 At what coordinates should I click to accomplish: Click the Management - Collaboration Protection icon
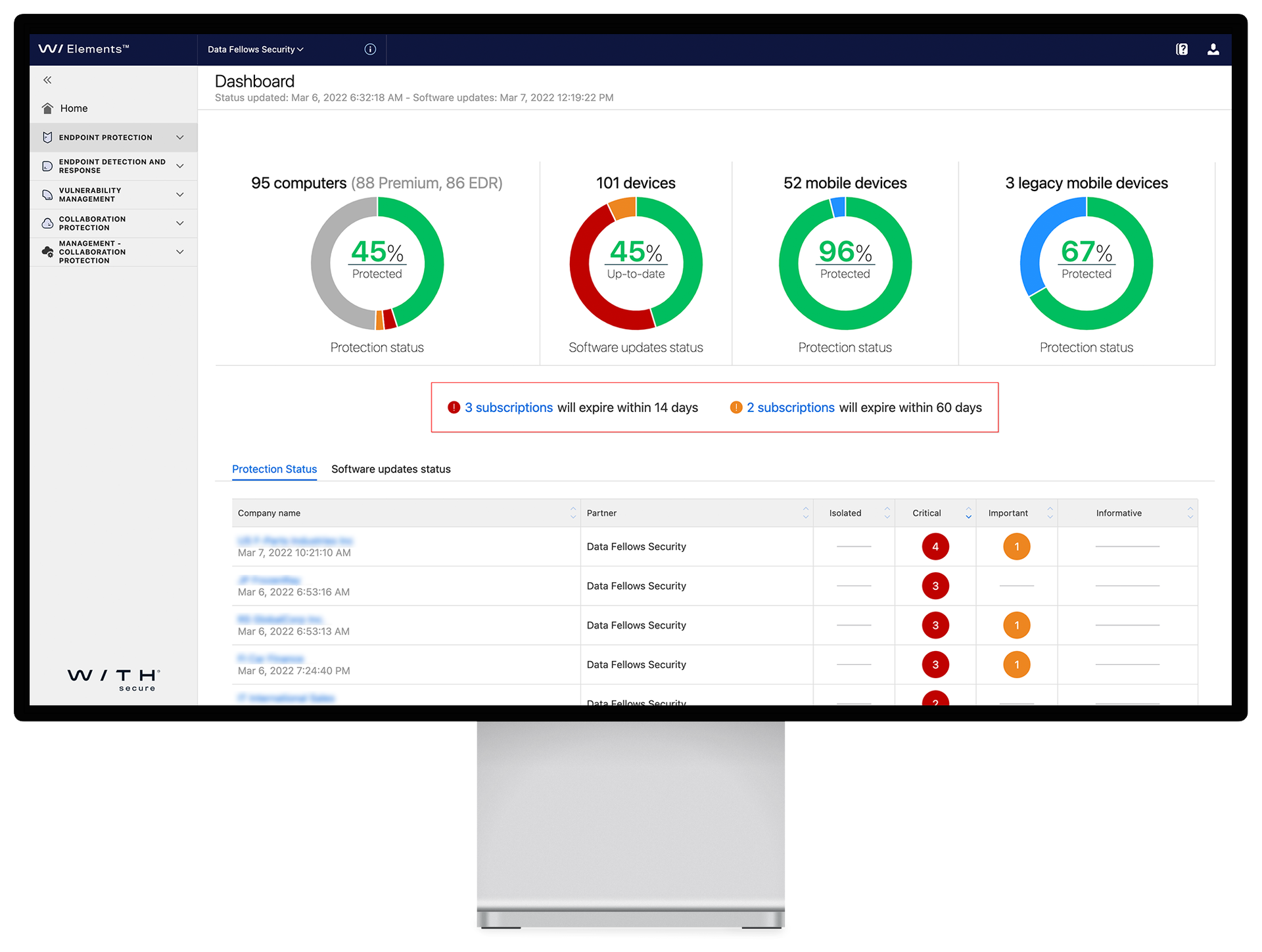47,252
